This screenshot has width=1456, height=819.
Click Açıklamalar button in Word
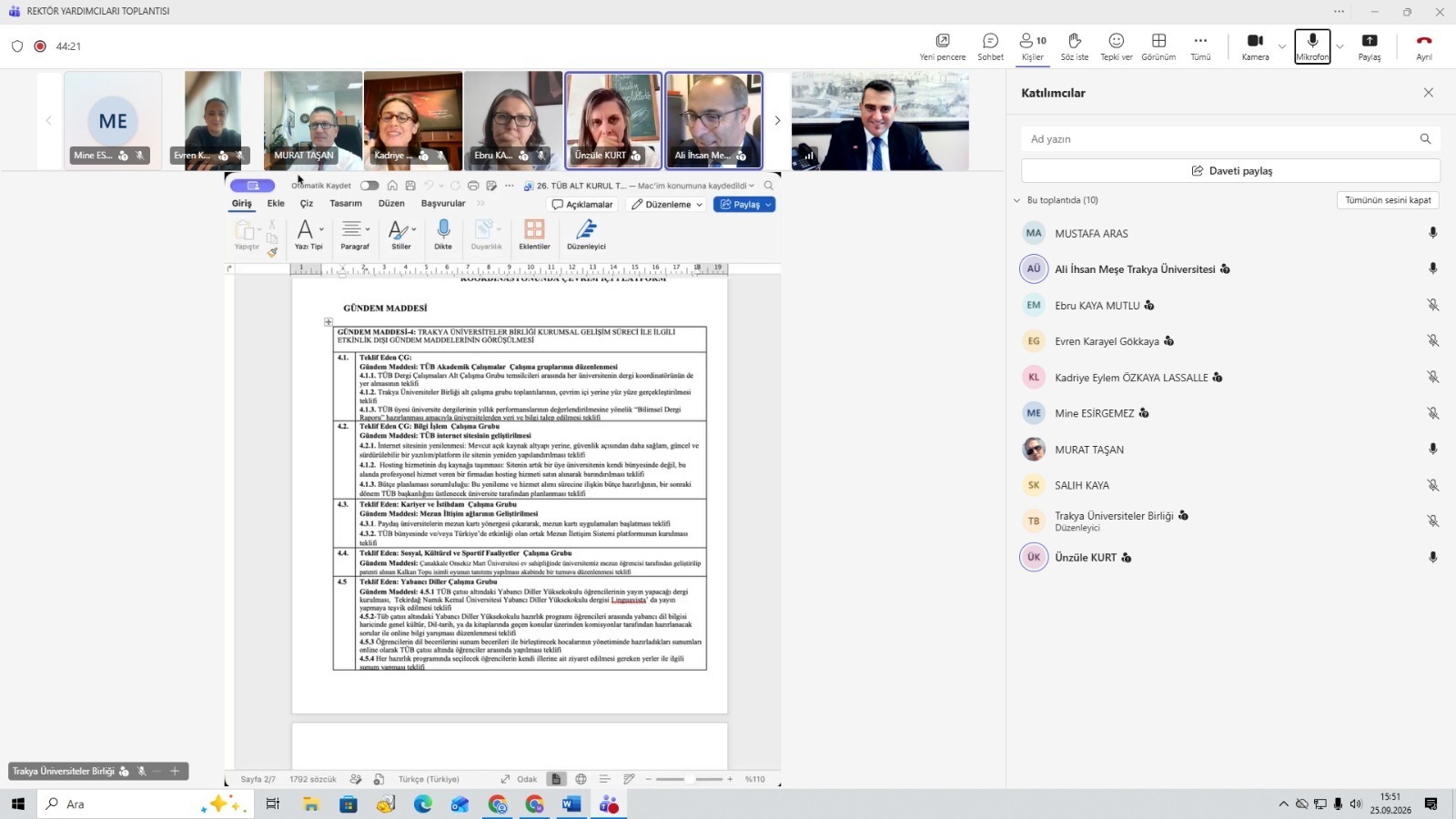coord(583,205)
